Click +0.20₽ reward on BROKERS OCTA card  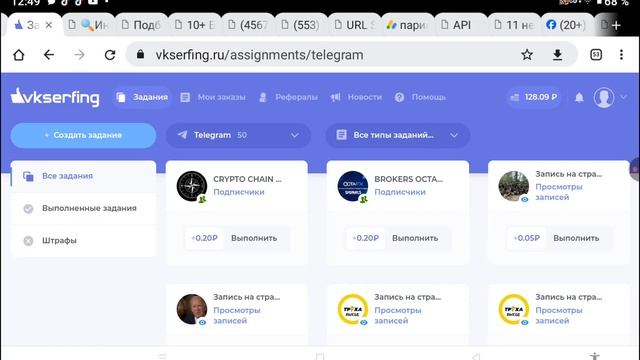click(366, 238)
